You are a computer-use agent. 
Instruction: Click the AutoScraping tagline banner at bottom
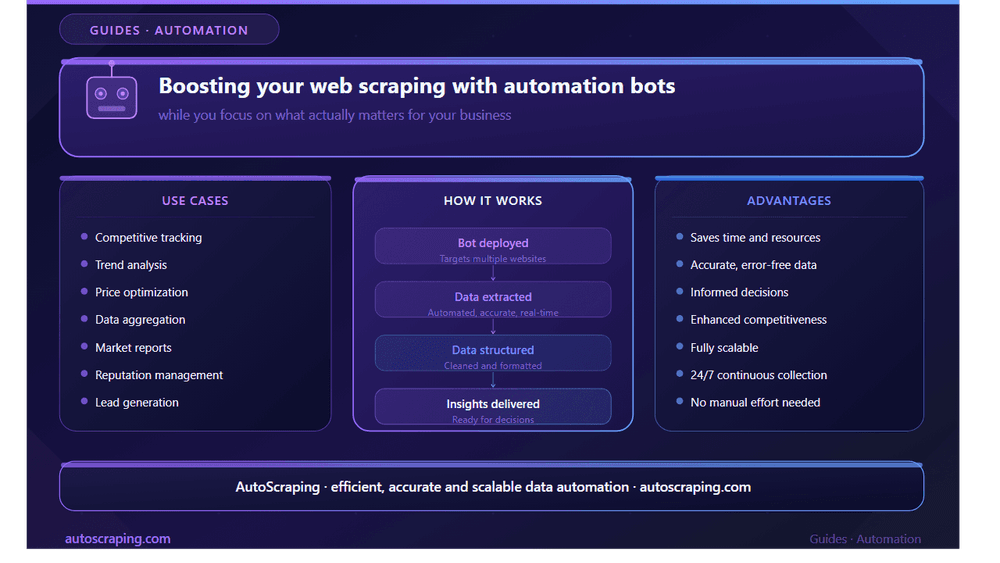492,487
